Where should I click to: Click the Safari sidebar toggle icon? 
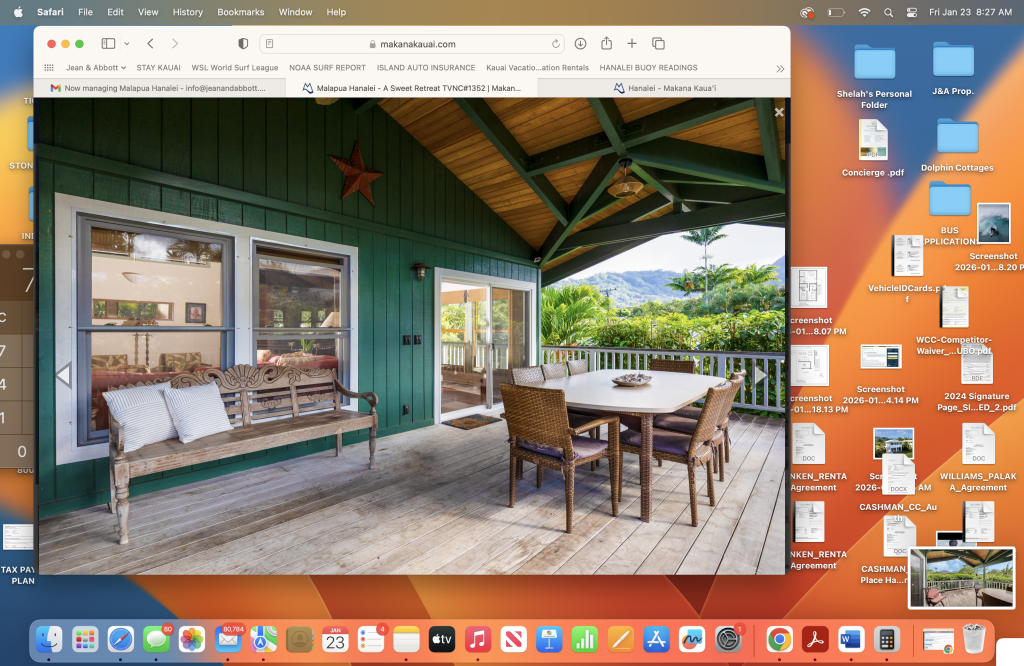click(107, 44)
